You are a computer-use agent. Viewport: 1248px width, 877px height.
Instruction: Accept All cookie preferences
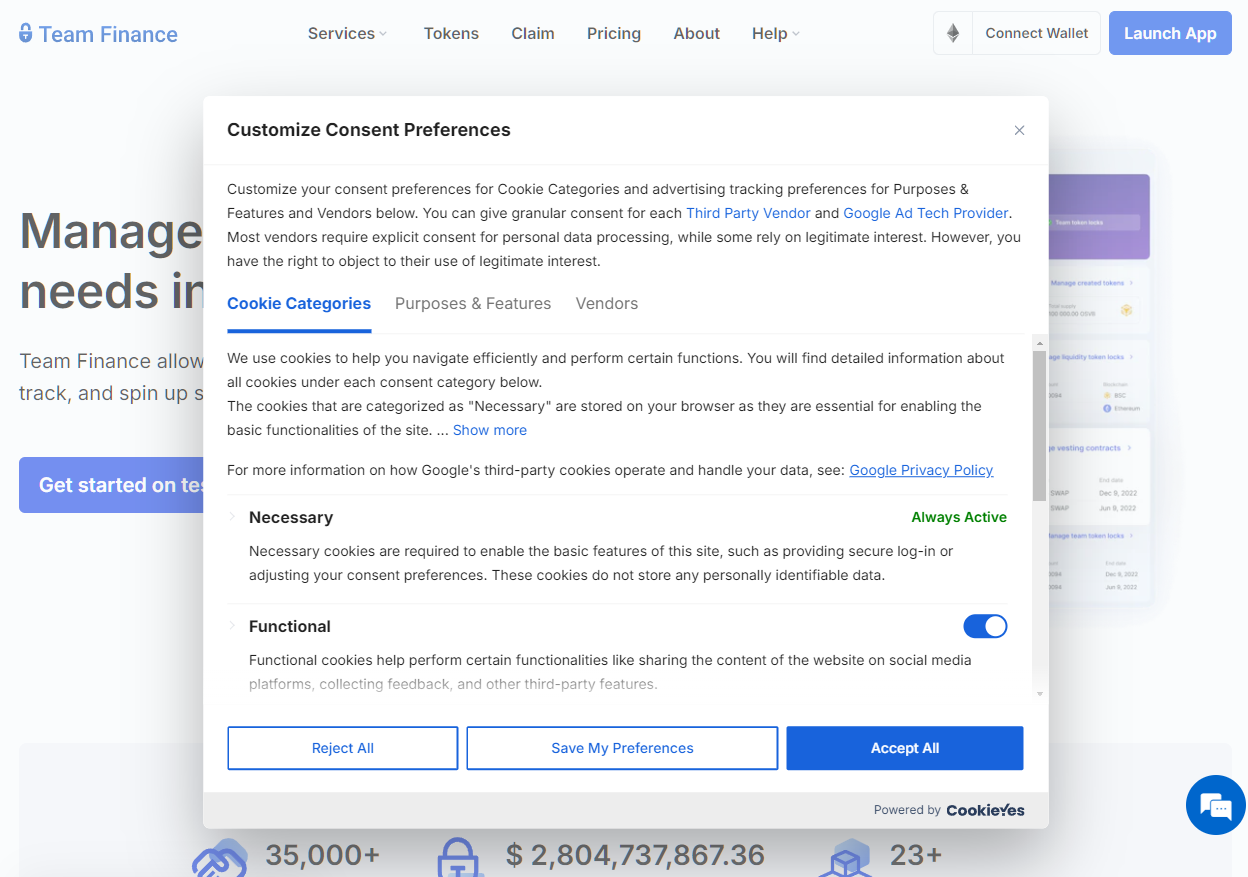click(904, 747)
